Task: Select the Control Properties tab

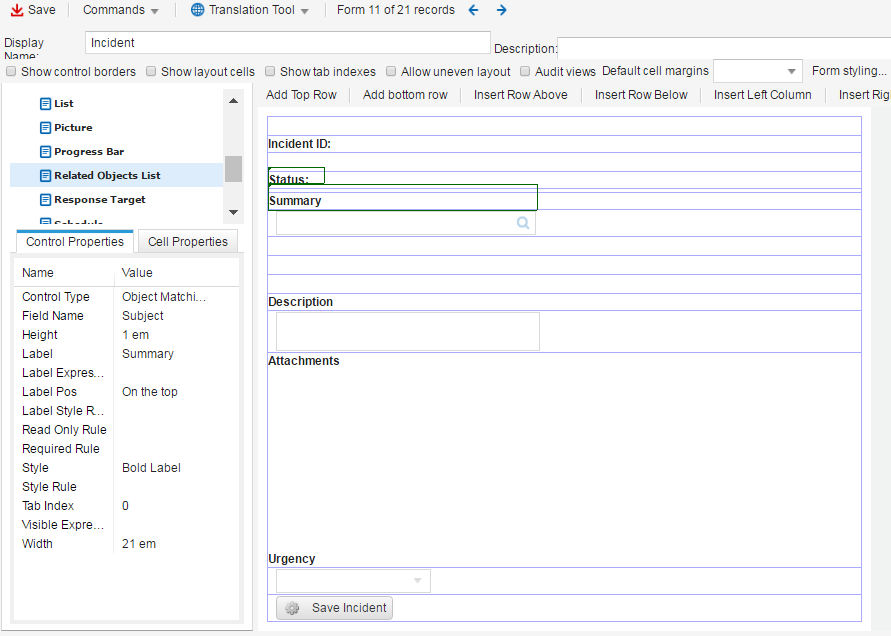Action: click(75, 242)
